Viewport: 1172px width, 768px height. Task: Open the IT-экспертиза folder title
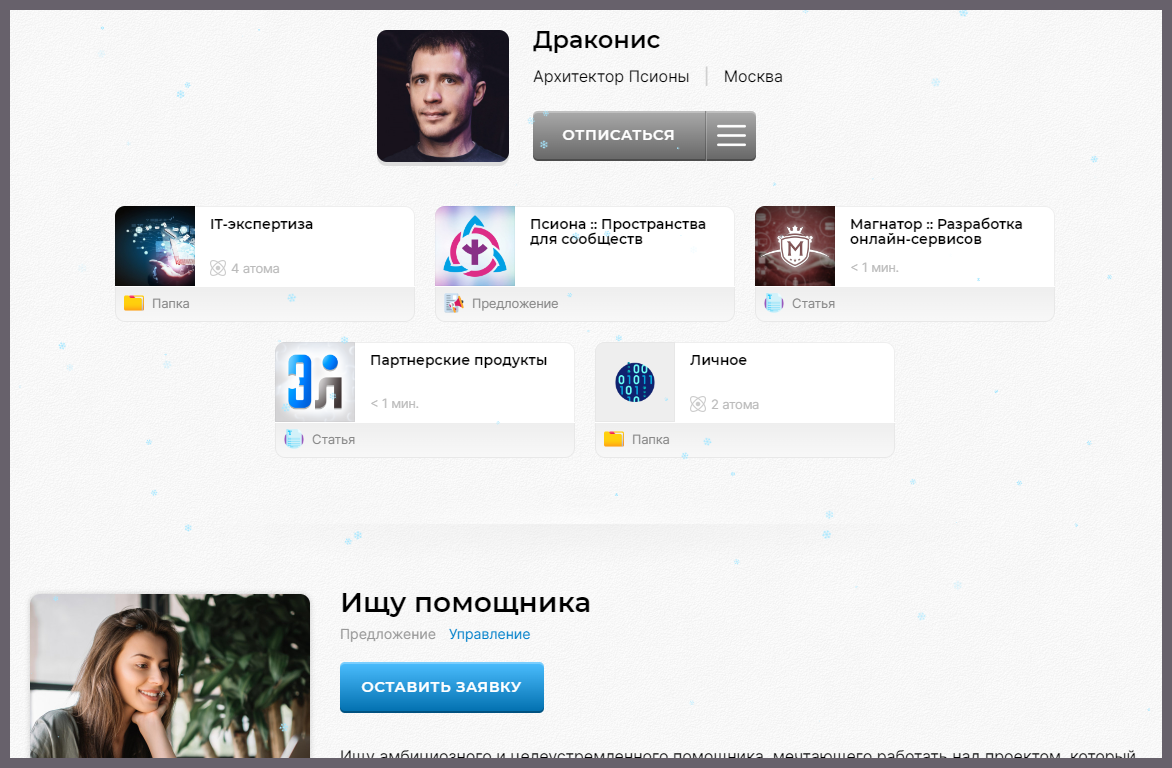click(261, 224)
